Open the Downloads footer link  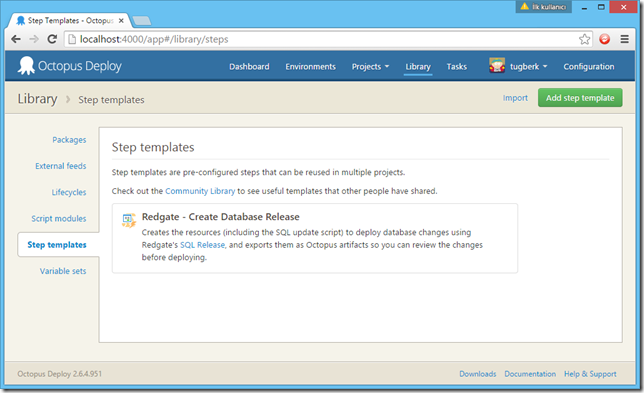point(478,374)
